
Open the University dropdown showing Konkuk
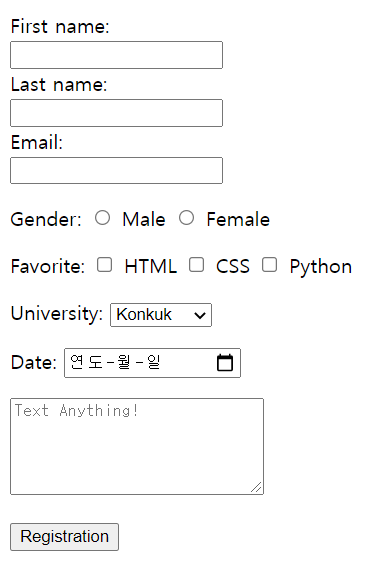(x=161, y=315)
